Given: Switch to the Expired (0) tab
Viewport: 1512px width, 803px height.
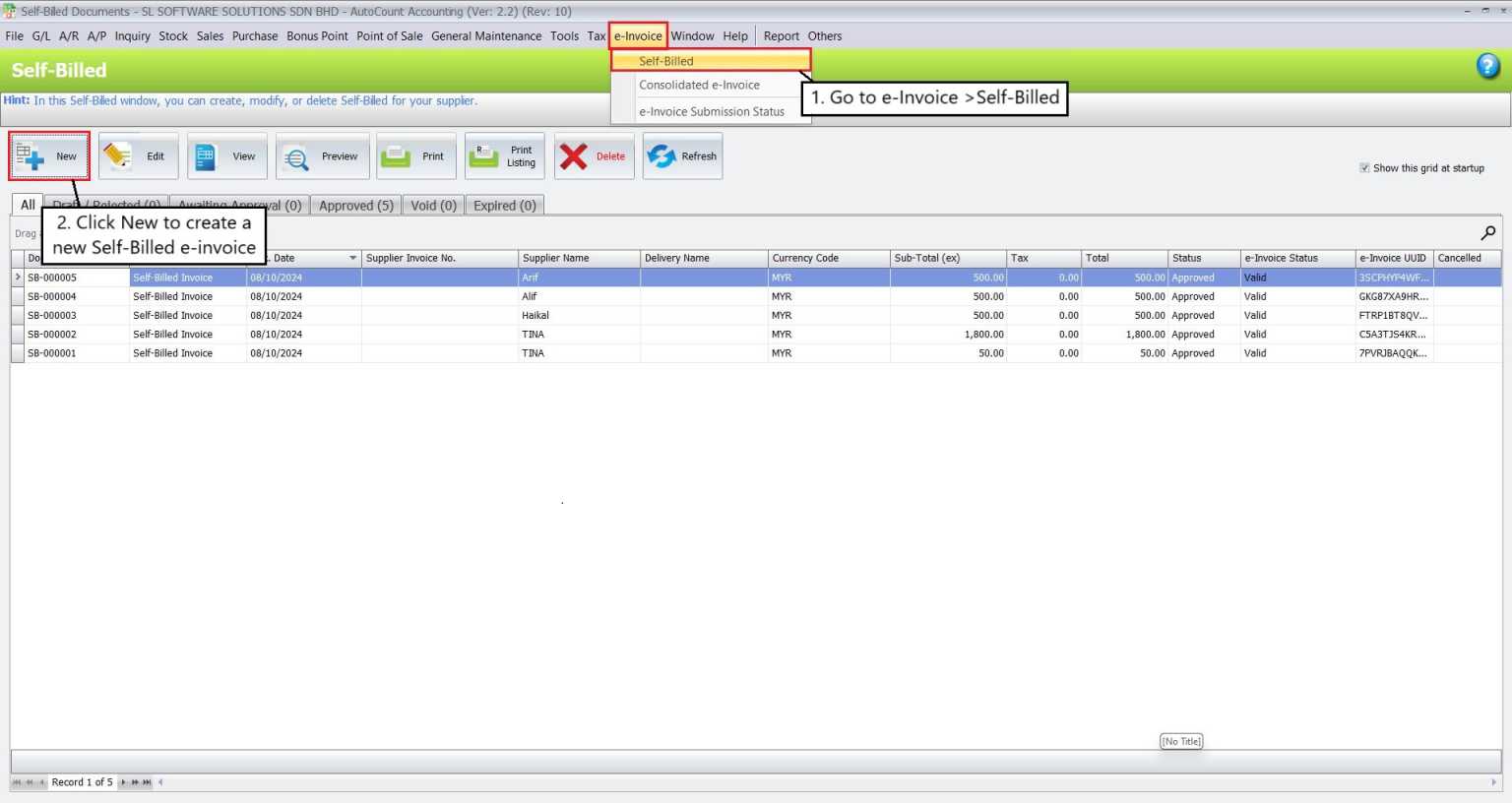Looking at the screenshot, I should tap(505, 206).
